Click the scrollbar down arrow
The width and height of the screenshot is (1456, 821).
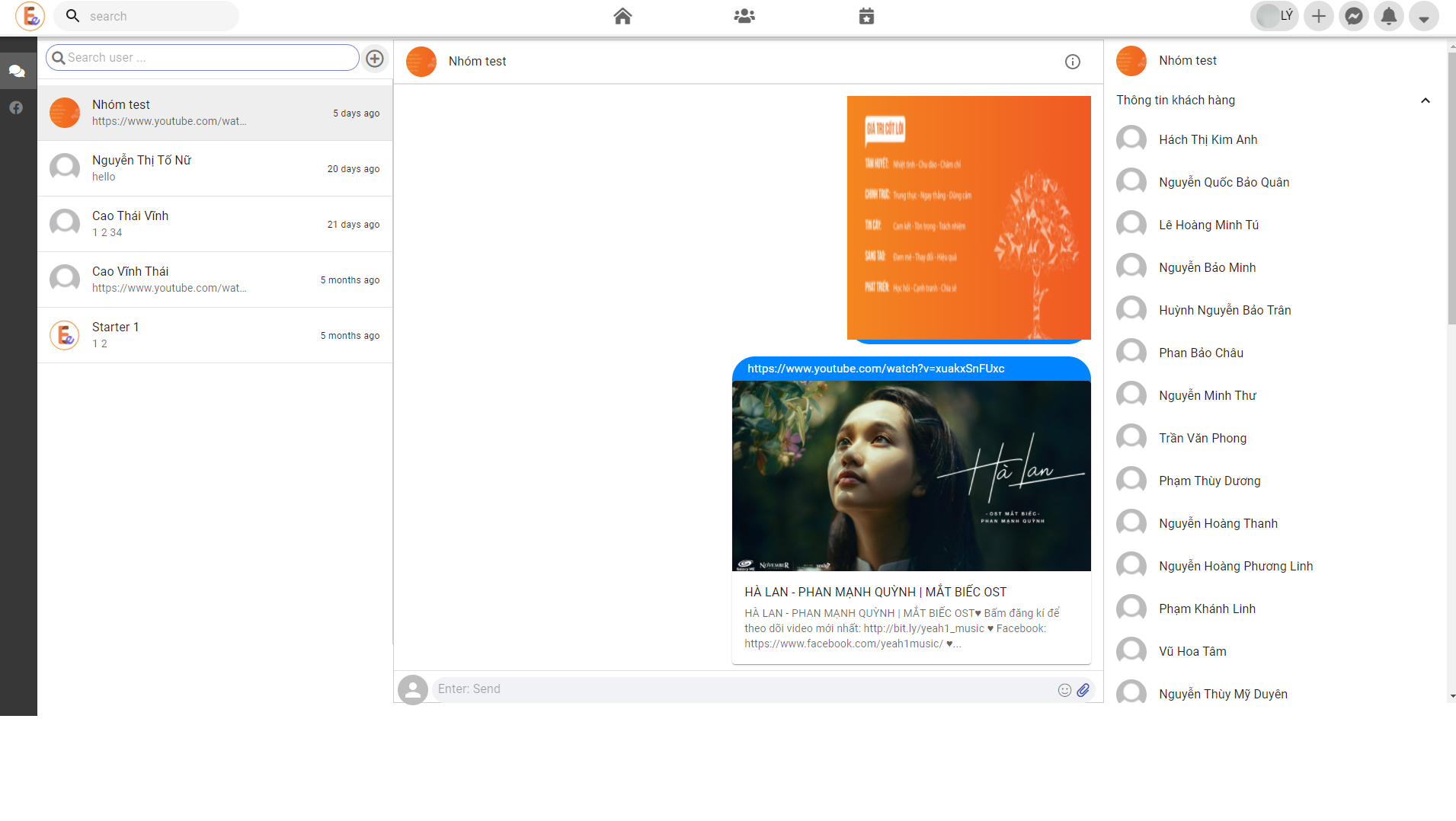pyautogui.click(x=1452, y=696)
